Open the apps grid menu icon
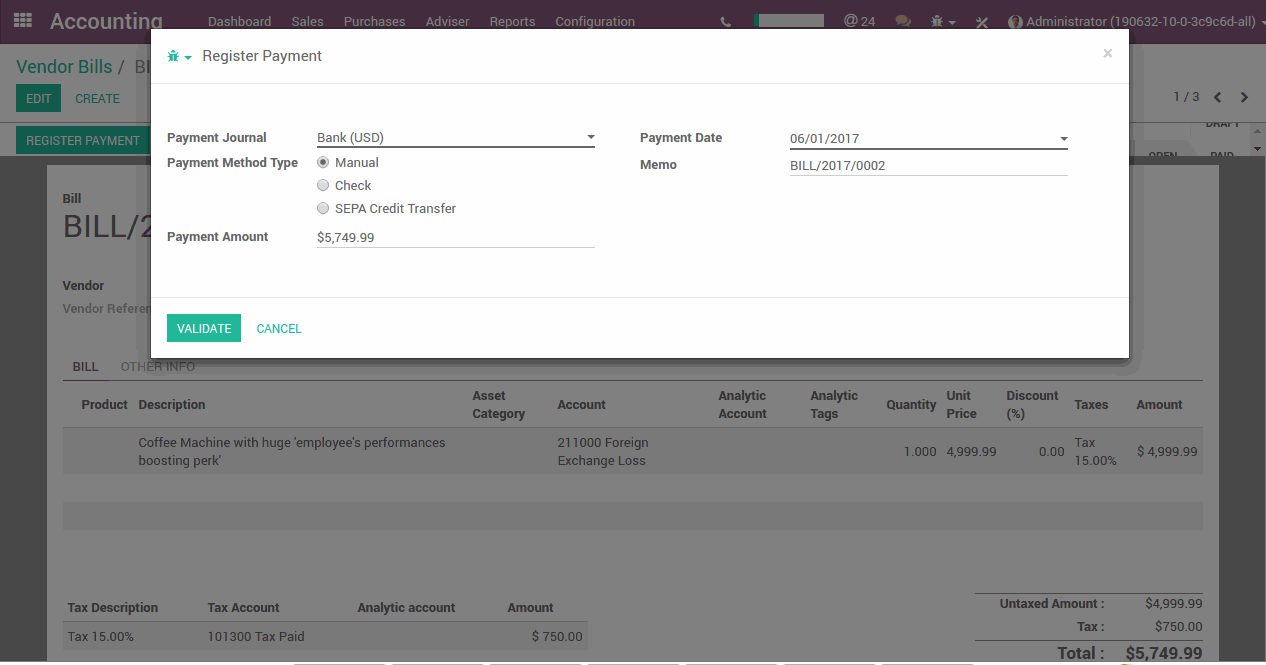The height and width of the screenshot is (665, 1266). (x=22, y=21)
